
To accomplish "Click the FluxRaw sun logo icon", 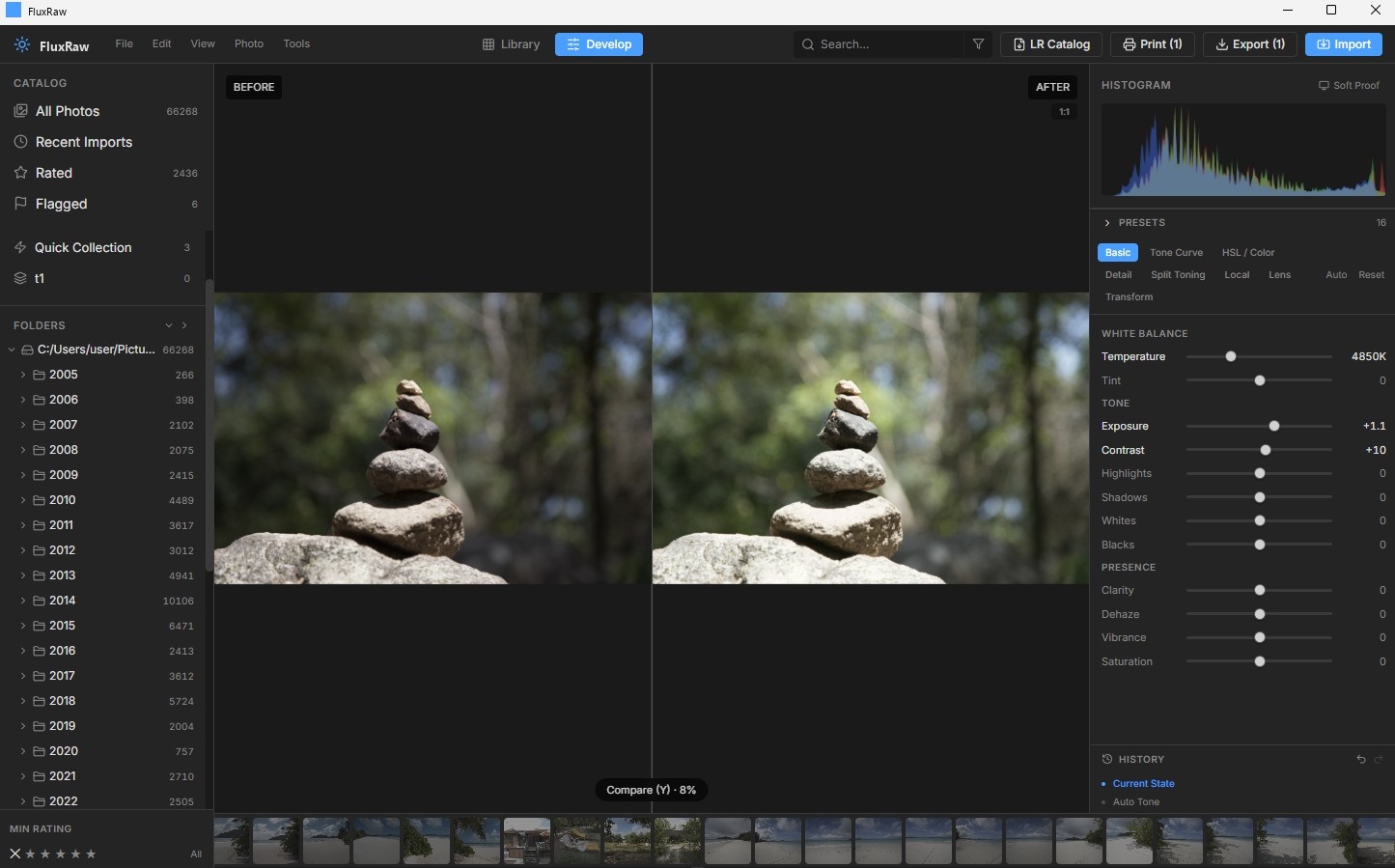I will (21, 43).
